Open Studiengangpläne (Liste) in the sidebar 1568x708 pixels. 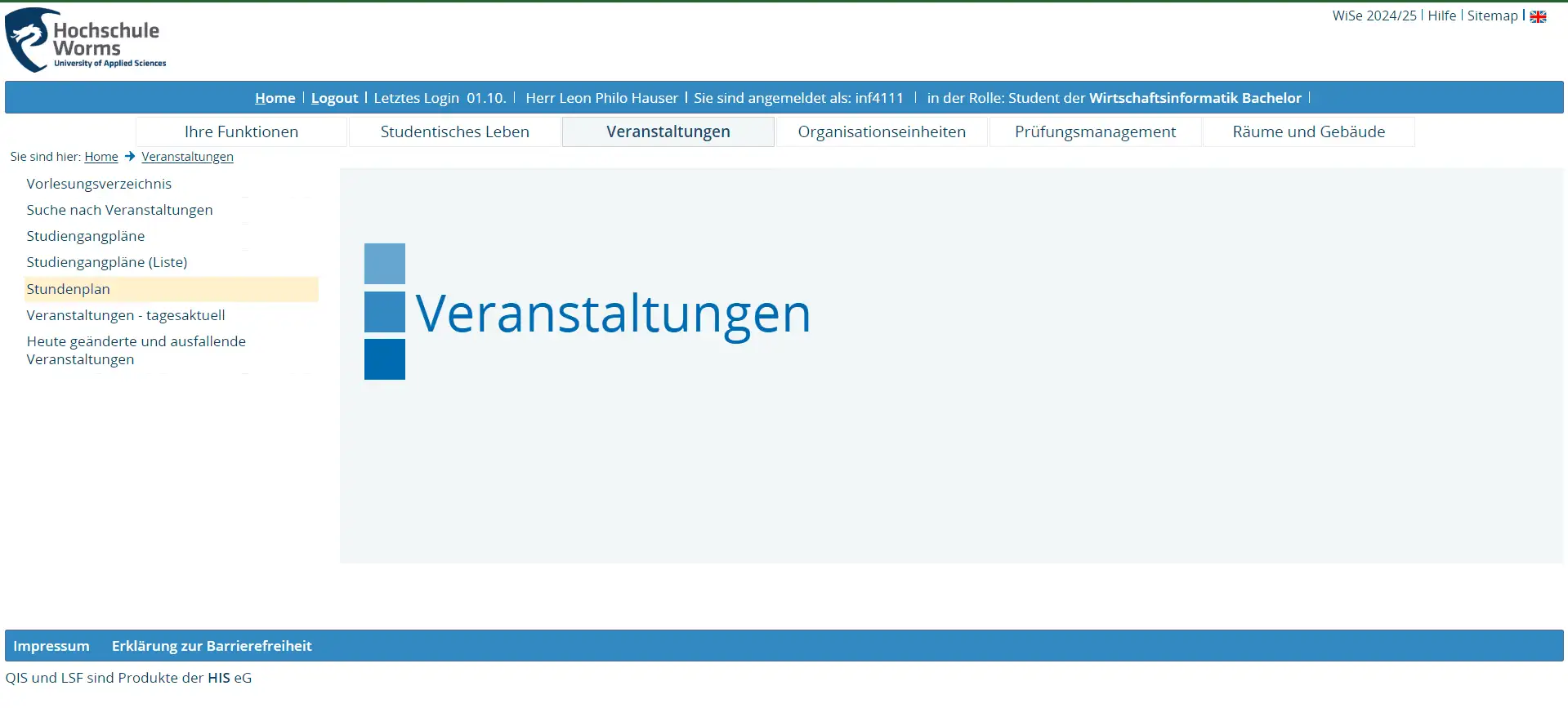point(106,262)
